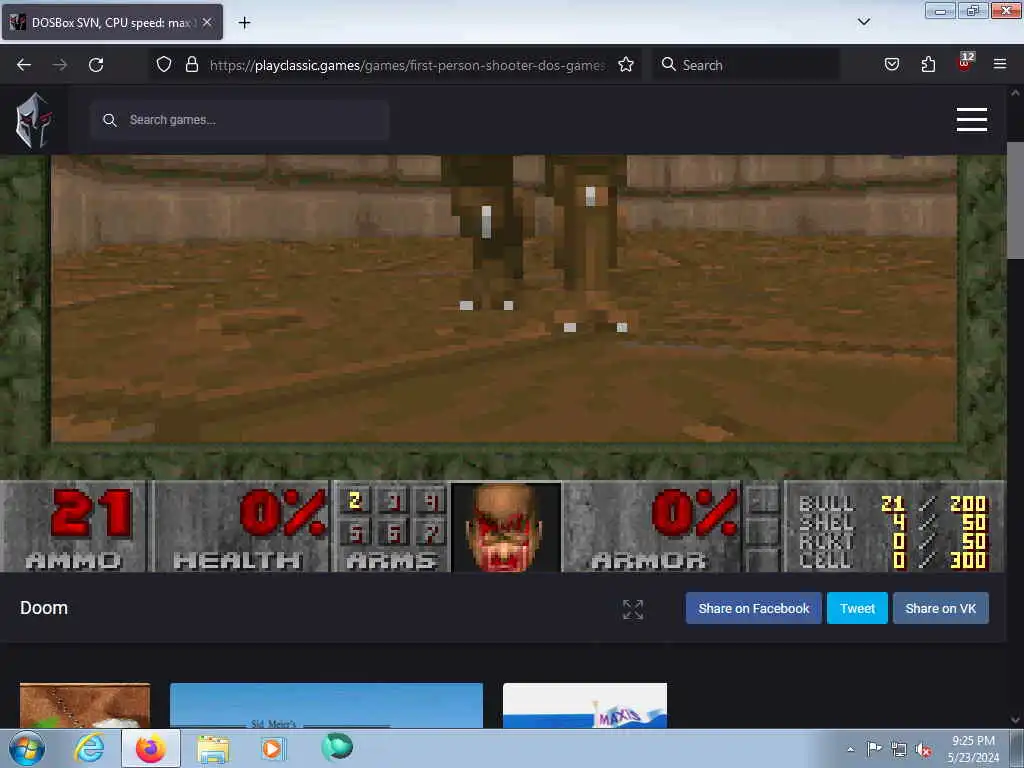Focus the Search games field
The image size is (1024, 768).
point(240,120)
